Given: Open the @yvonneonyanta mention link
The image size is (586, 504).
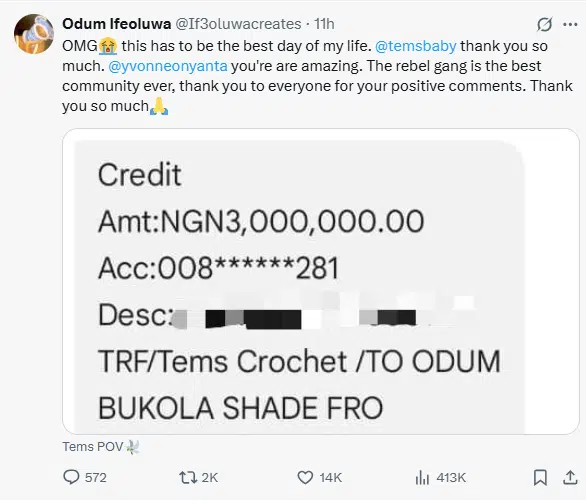Looking at the screenshot, I should [167, 66].
